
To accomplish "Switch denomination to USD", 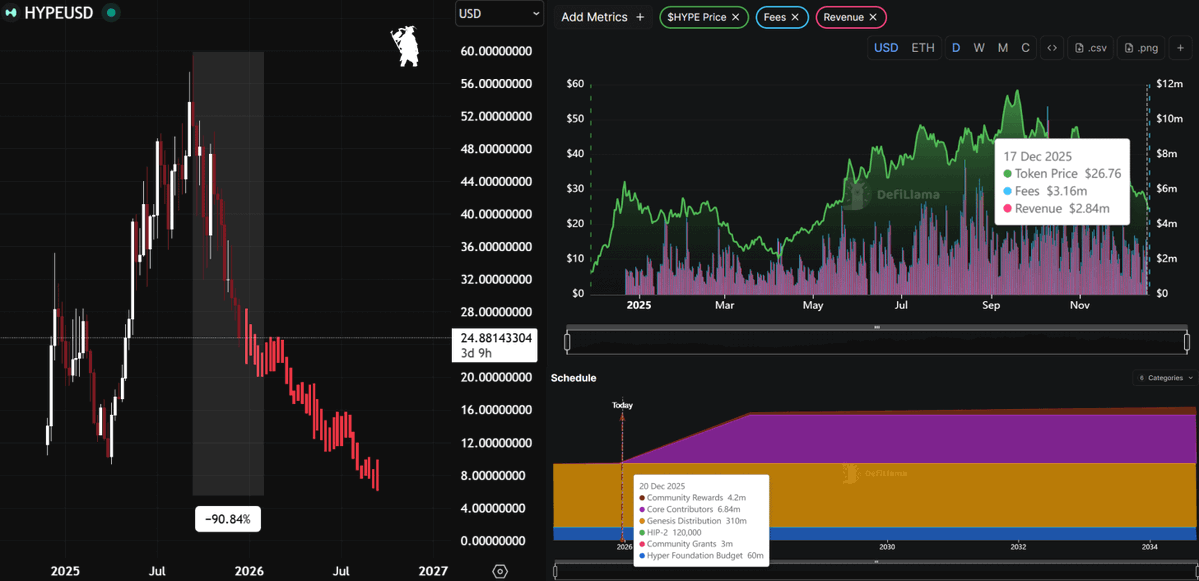I will 885,47.
